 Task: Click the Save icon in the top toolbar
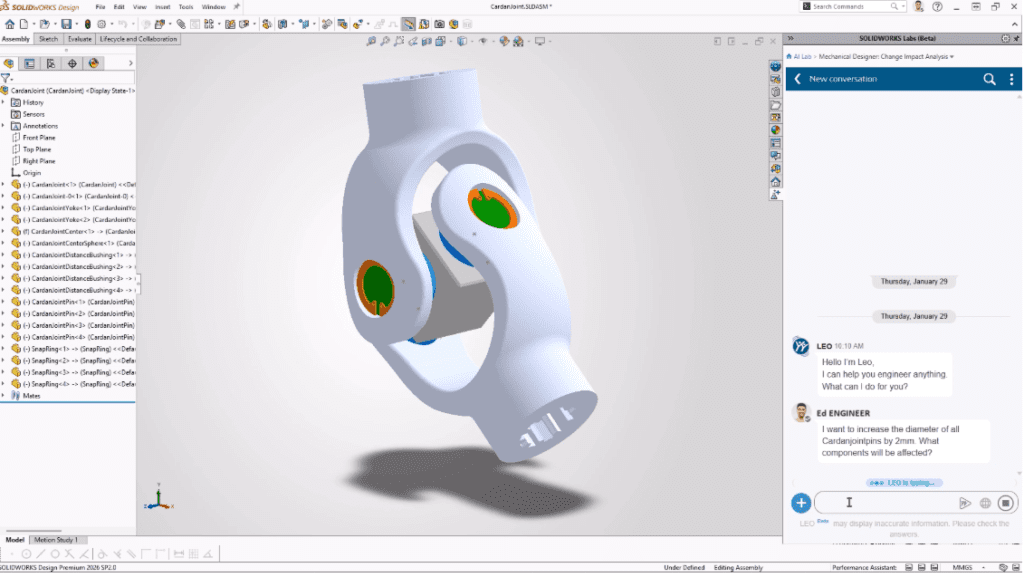coord(66,22)
